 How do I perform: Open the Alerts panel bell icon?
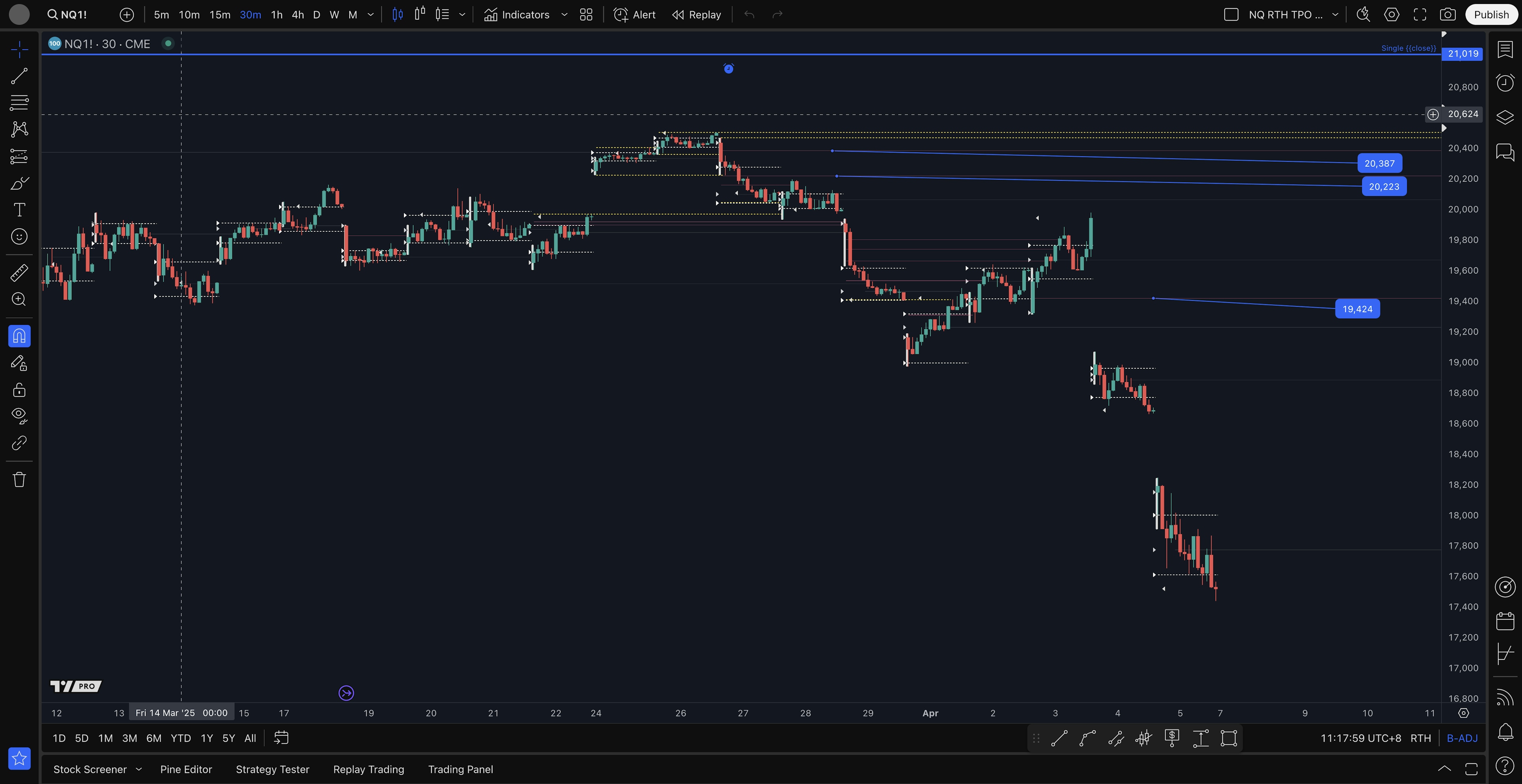pos(1505,732)
